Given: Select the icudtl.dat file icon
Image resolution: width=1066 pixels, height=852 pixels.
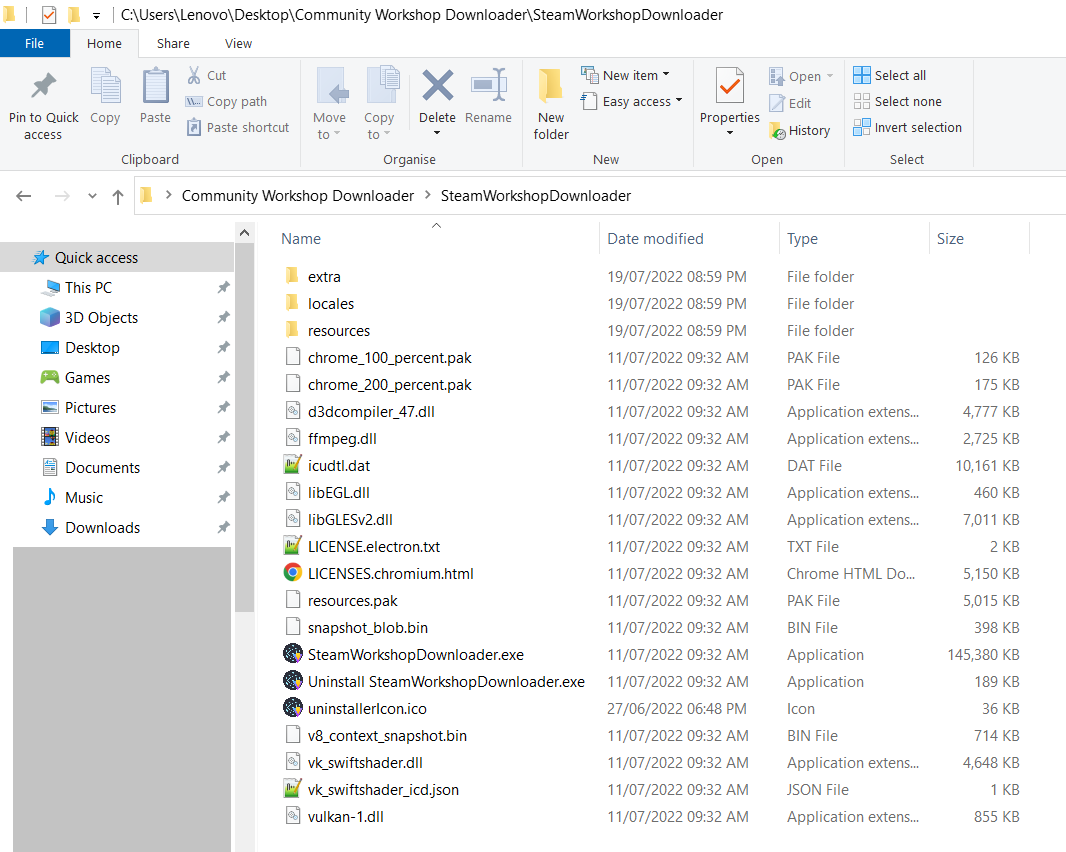Looking at the screenshot, I should tap(292, 465).
